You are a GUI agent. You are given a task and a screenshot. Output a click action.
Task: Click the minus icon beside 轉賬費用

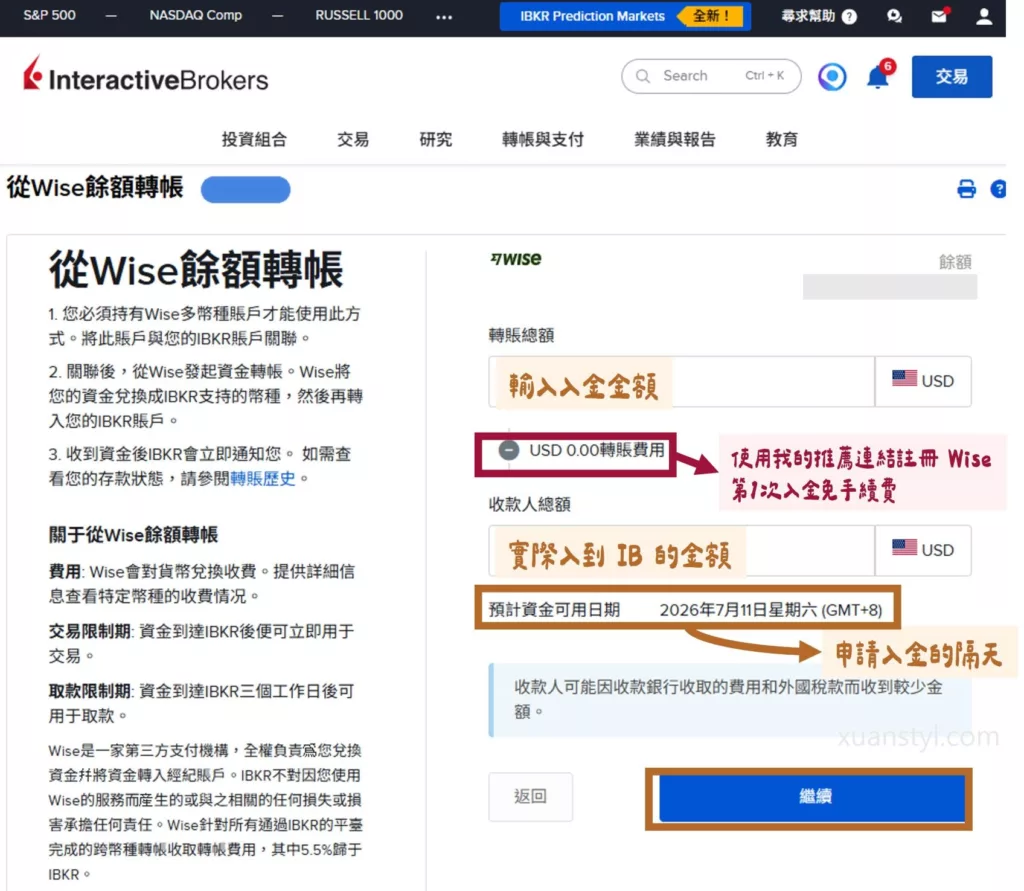[509, 450]
